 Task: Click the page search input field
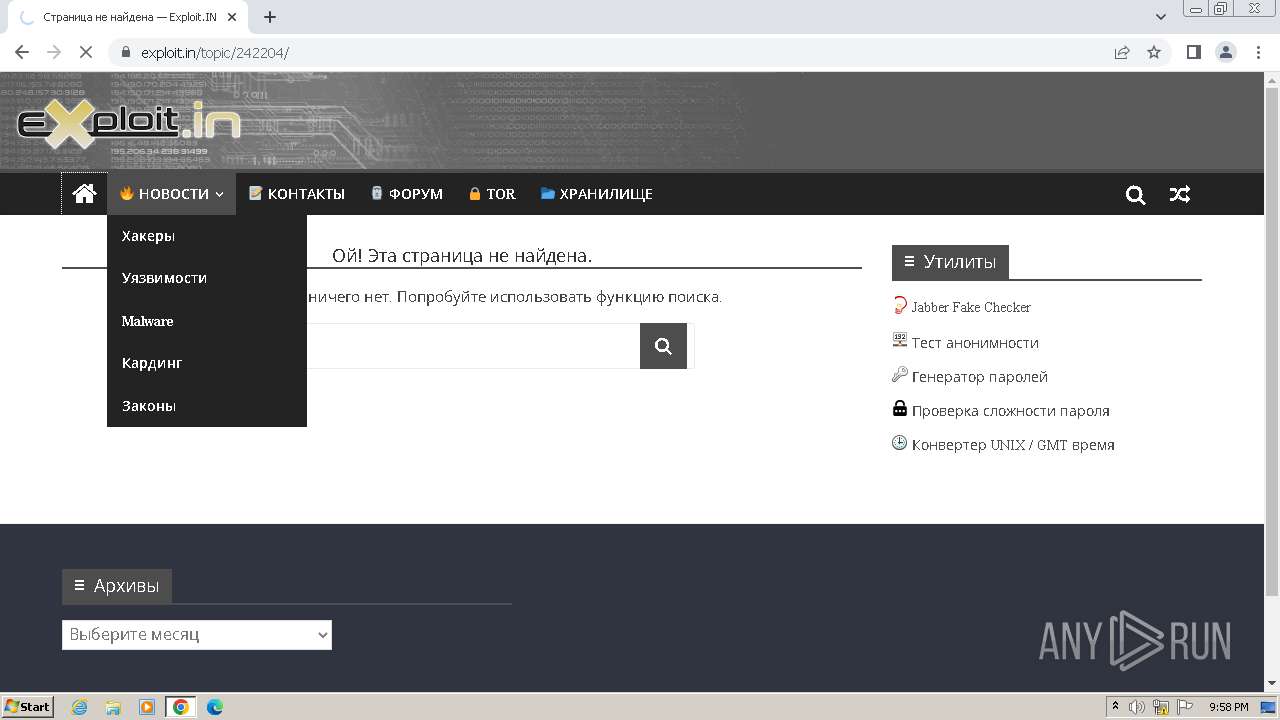[x=472, y=346]
